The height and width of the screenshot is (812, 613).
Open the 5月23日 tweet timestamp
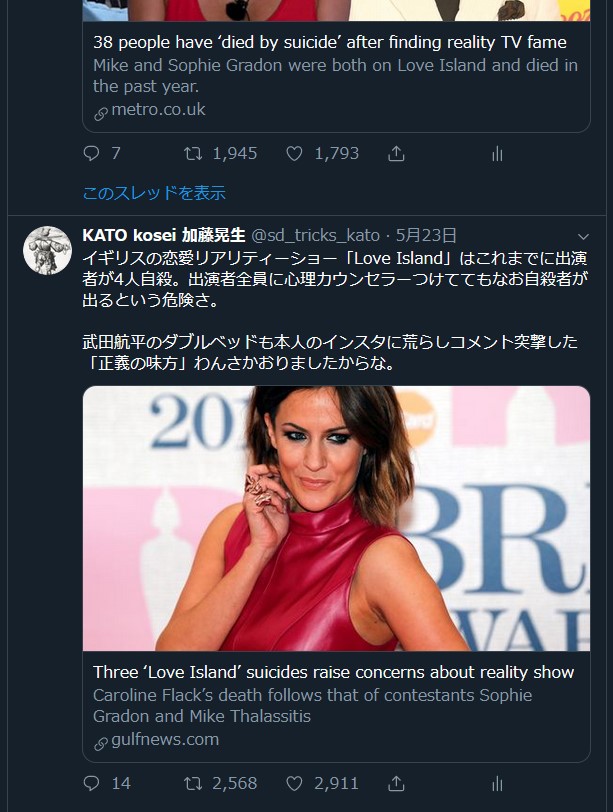click(x=426, y=236)
